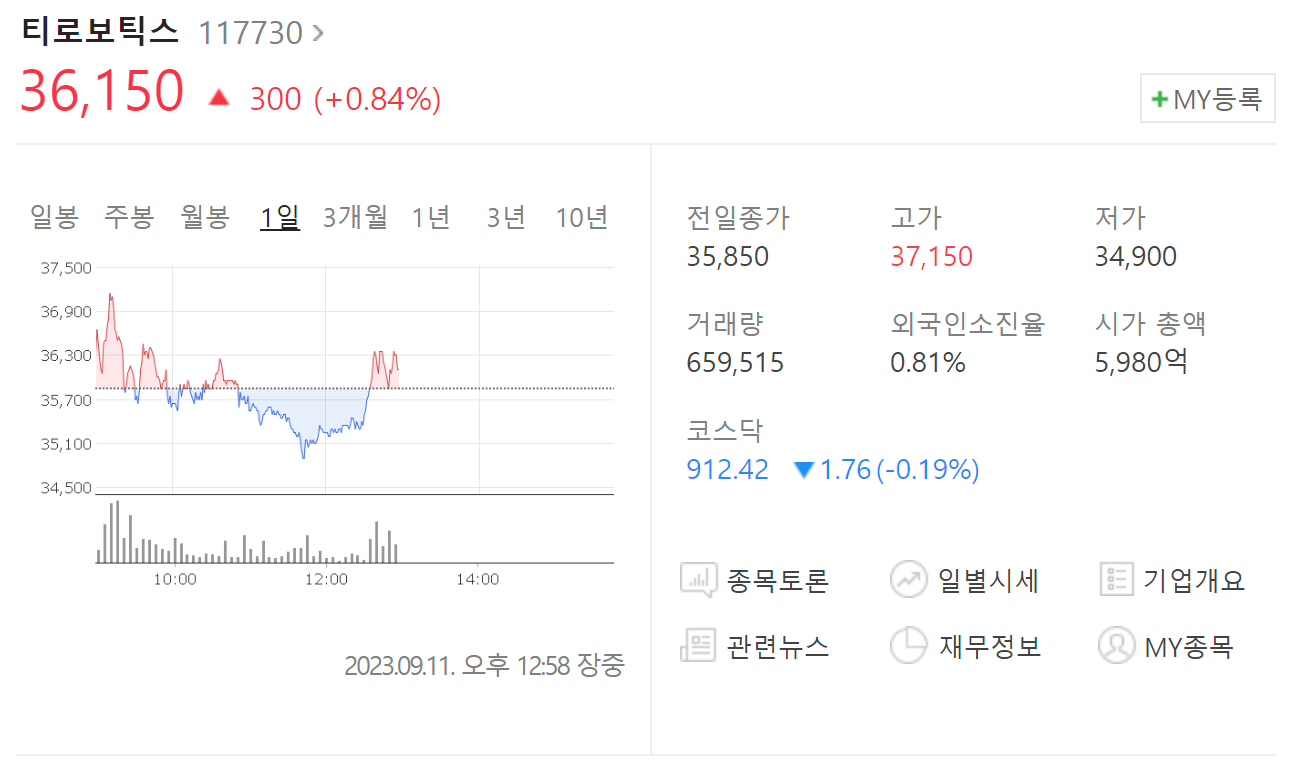Select the 10년 chart period
Image resolution: width=1304 pixels, height=770 pixels.
click(x=581, y=217)
